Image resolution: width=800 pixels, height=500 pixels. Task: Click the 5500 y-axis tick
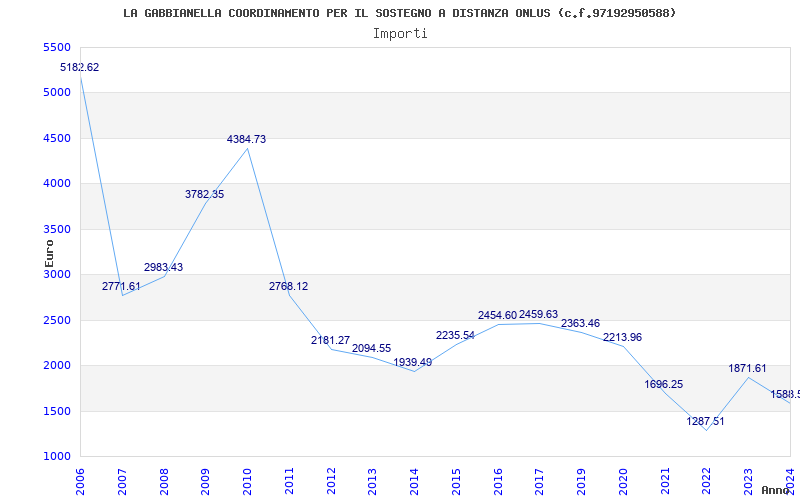click(x=57, y=47)
